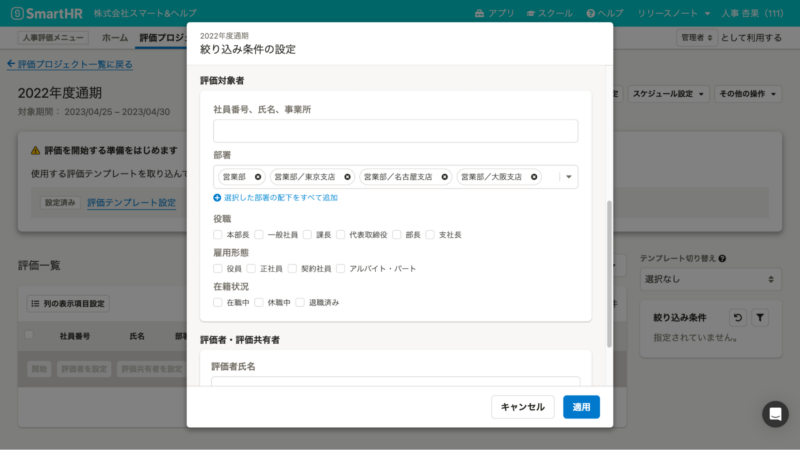Check the 本部長 position checkbox
800x450 pixels.
coord(219,235)
